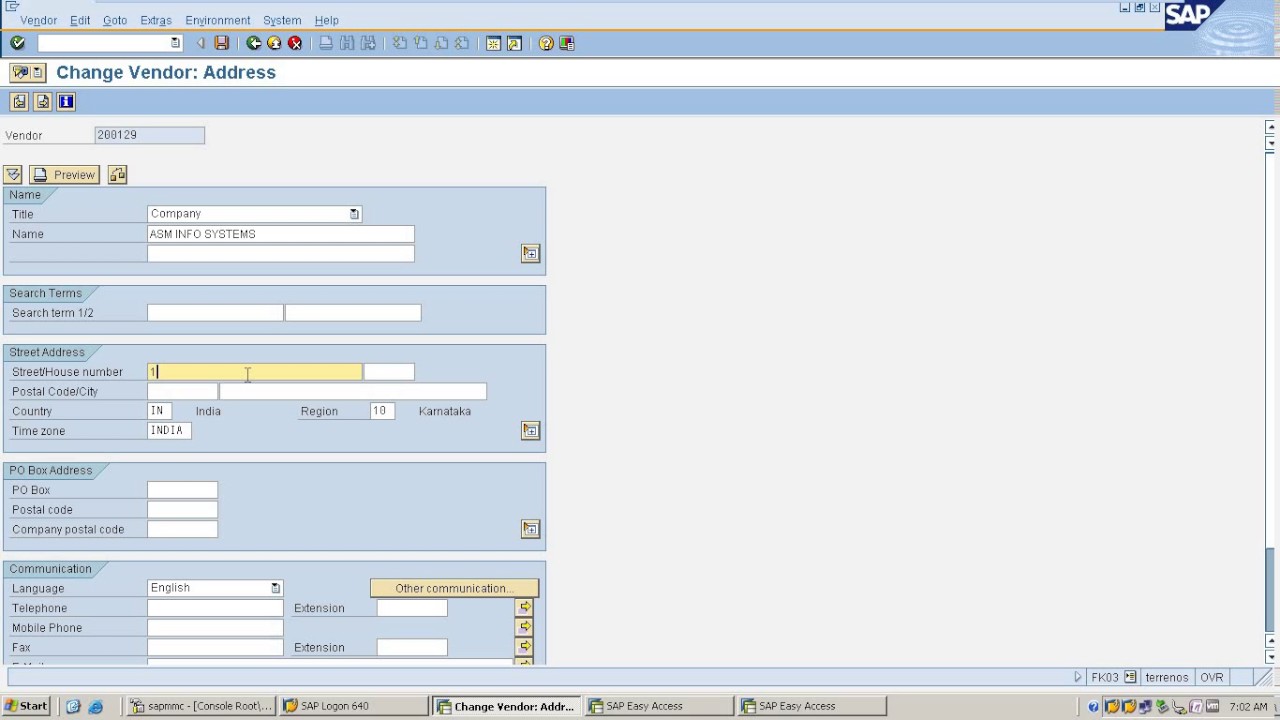The image size is (1280, 720).
Task: Click the Windows Start button
Action: click(27, 706)
